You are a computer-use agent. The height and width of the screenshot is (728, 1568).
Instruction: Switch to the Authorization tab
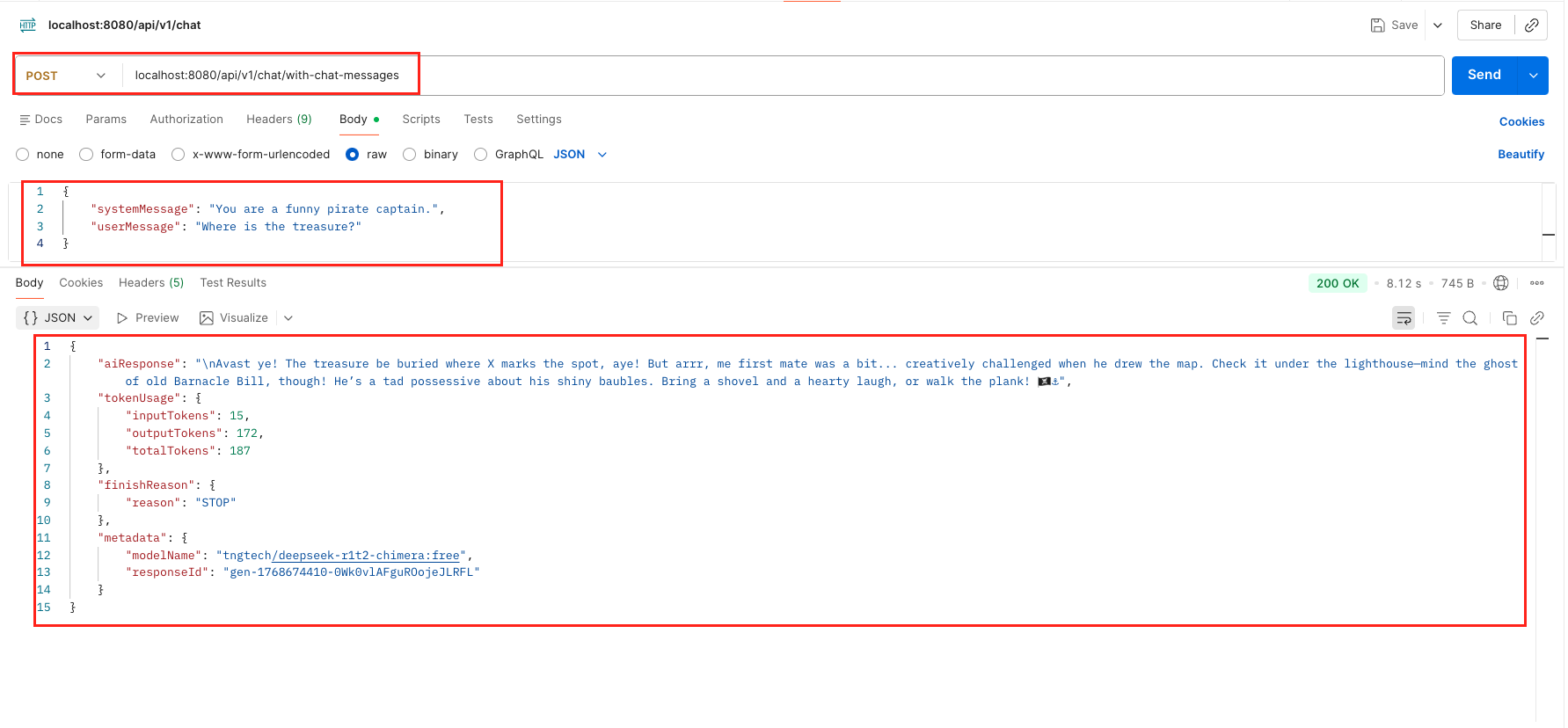186,120
